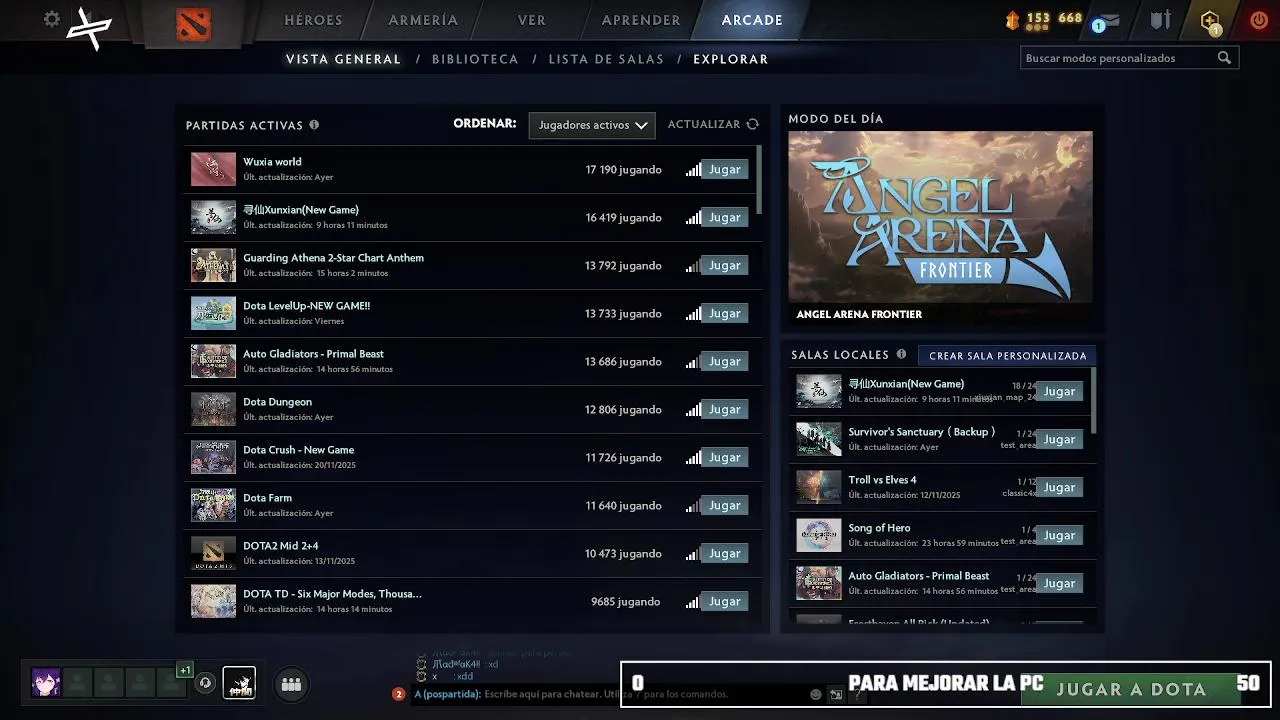The image size is (1280, 720).
Task: Click the search magnifier icon
Action: click(1224, 58)
